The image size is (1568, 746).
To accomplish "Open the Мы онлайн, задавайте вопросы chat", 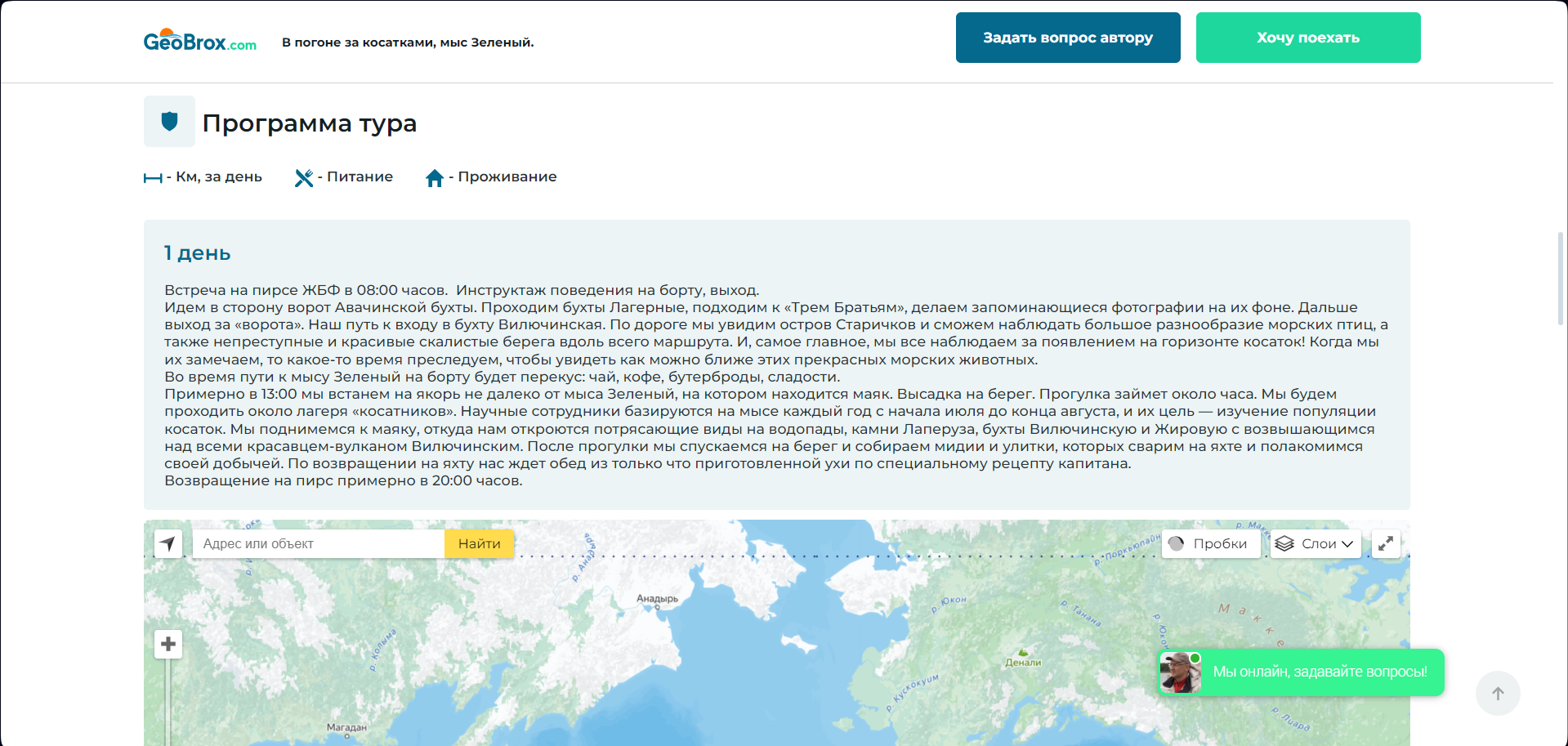I will point(1301,672).
